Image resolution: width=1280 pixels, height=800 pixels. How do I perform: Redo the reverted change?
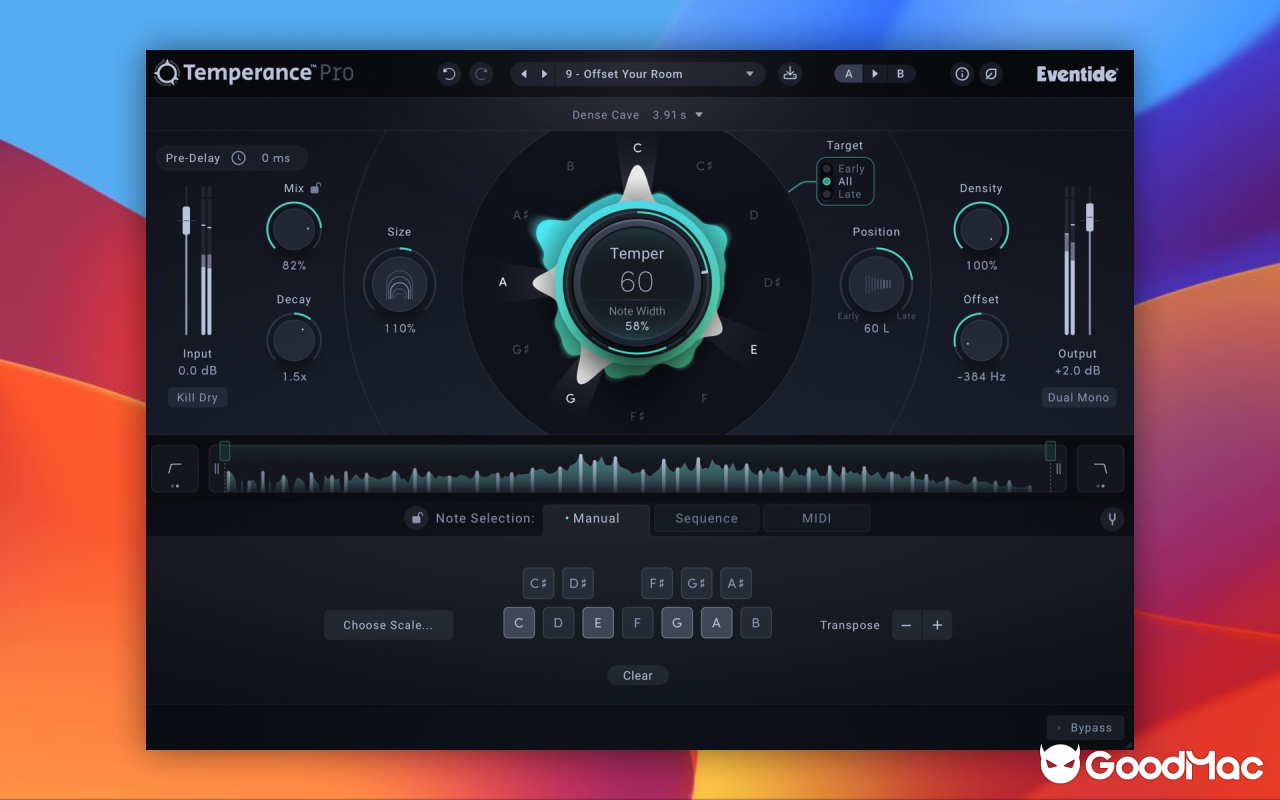pyautogui.click(x=481, y=74)
